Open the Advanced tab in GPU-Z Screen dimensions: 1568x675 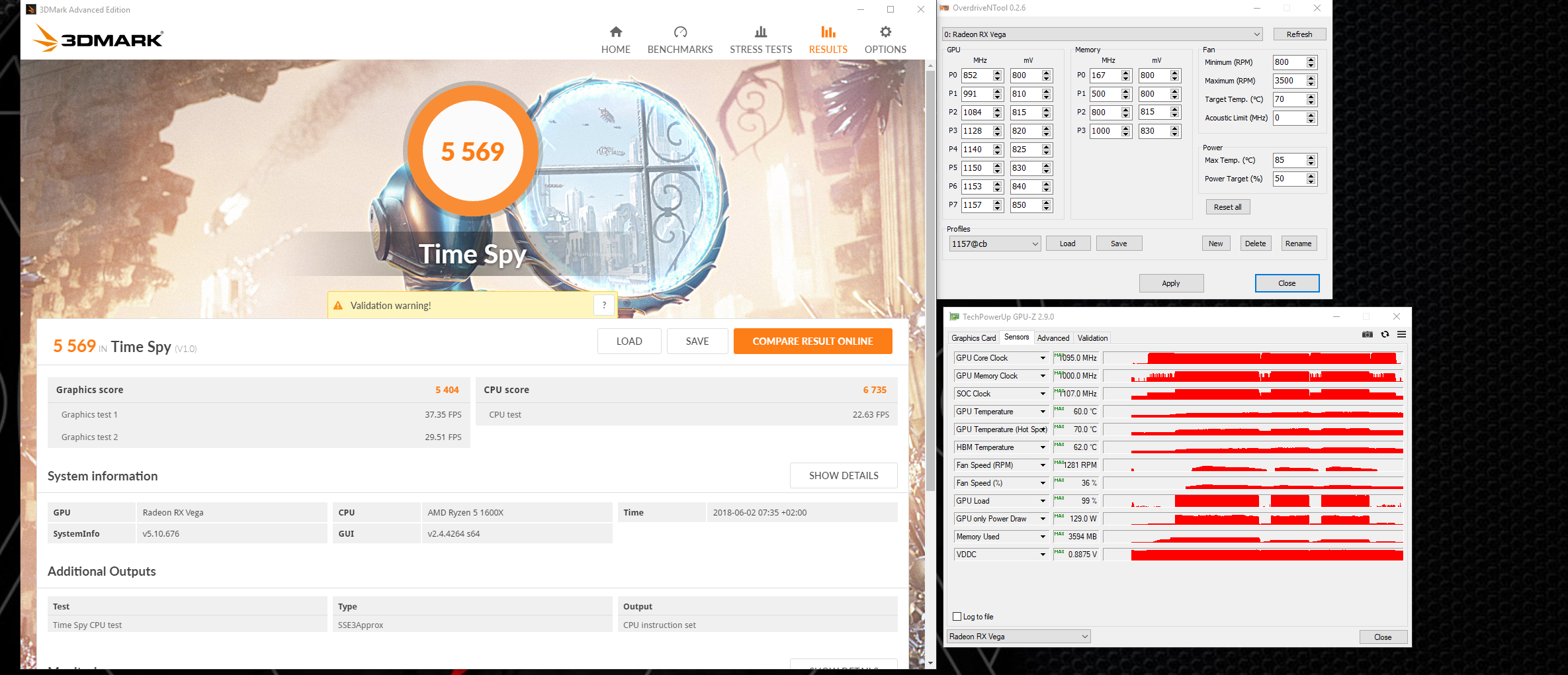click(x=1053, y=338)
